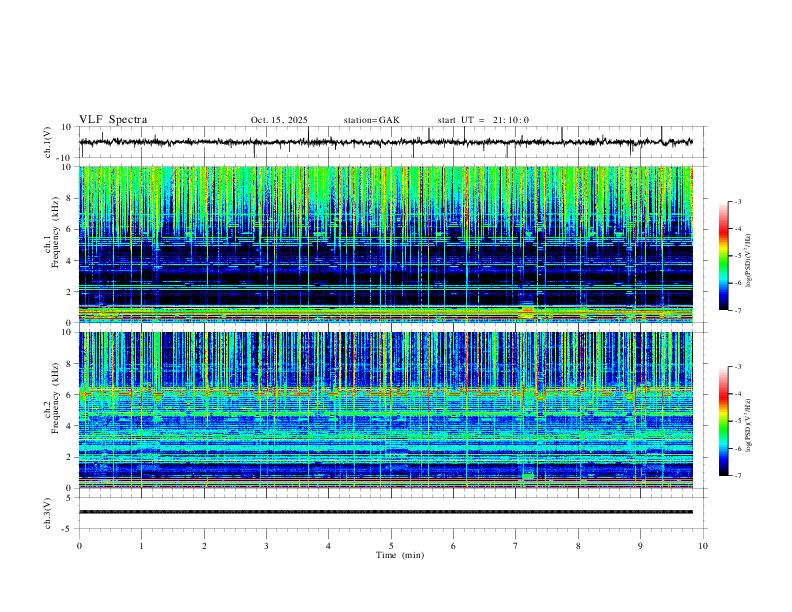Click the 'Time (min)' axis label
Screen dimensions: 792x612
[x=400, y=555]
